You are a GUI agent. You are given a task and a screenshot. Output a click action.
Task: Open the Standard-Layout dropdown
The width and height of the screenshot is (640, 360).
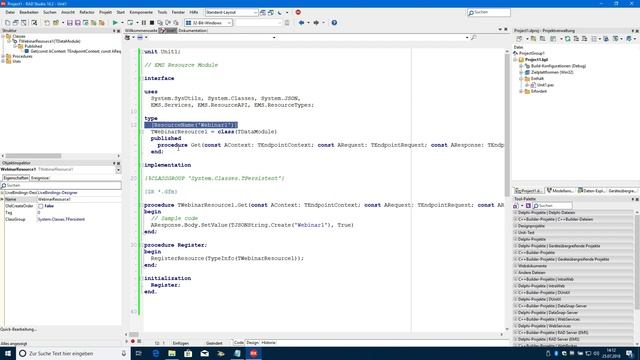pos(256,12)
